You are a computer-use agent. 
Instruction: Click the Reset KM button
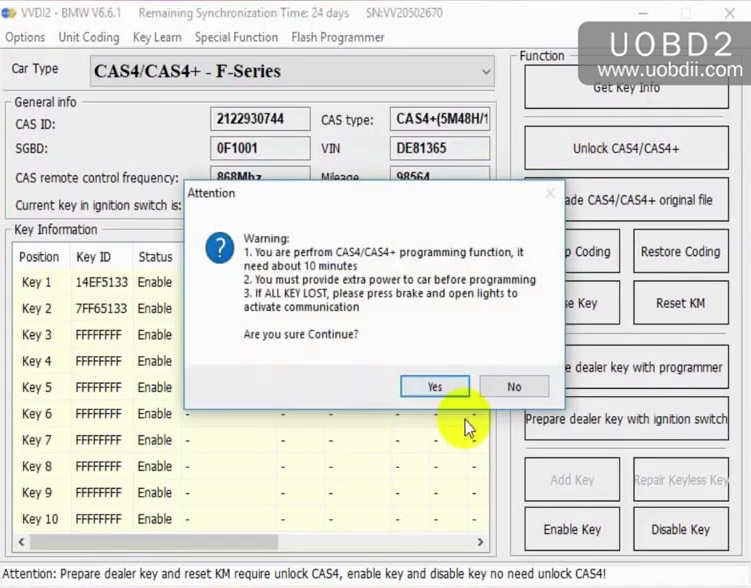(x=681, y=303)
